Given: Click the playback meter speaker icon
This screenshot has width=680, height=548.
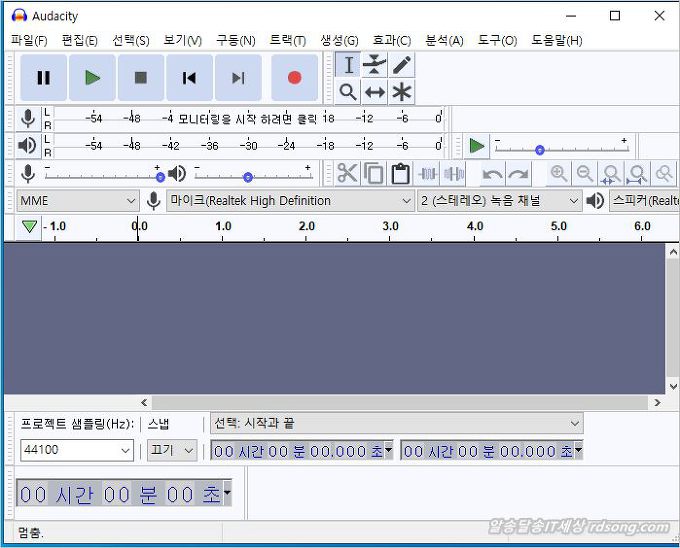Looking at the screenshot, I should [27, 145].
